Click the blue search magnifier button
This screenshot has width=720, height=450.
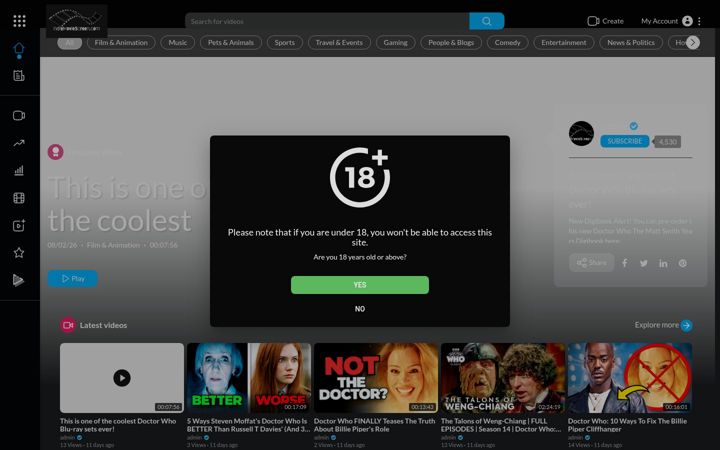(487, 21)
